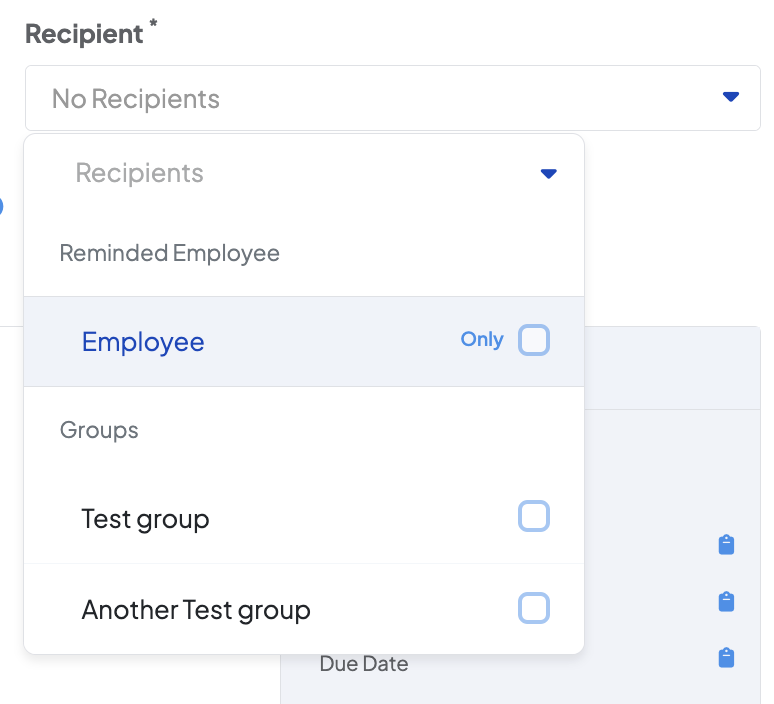
Task: Collapse the No Recipients dropdown arrow
Action: [730, 97]
